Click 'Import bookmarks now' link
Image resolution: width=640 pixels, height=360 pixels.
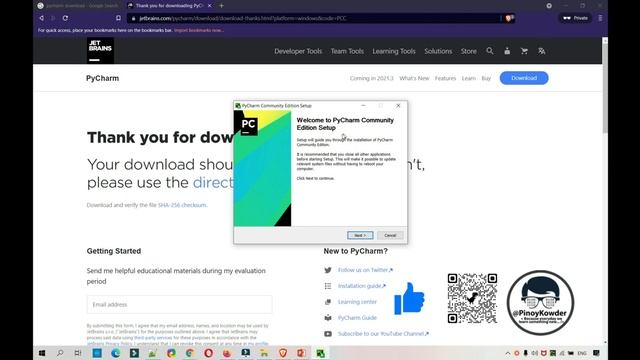(x=199, y=30)
